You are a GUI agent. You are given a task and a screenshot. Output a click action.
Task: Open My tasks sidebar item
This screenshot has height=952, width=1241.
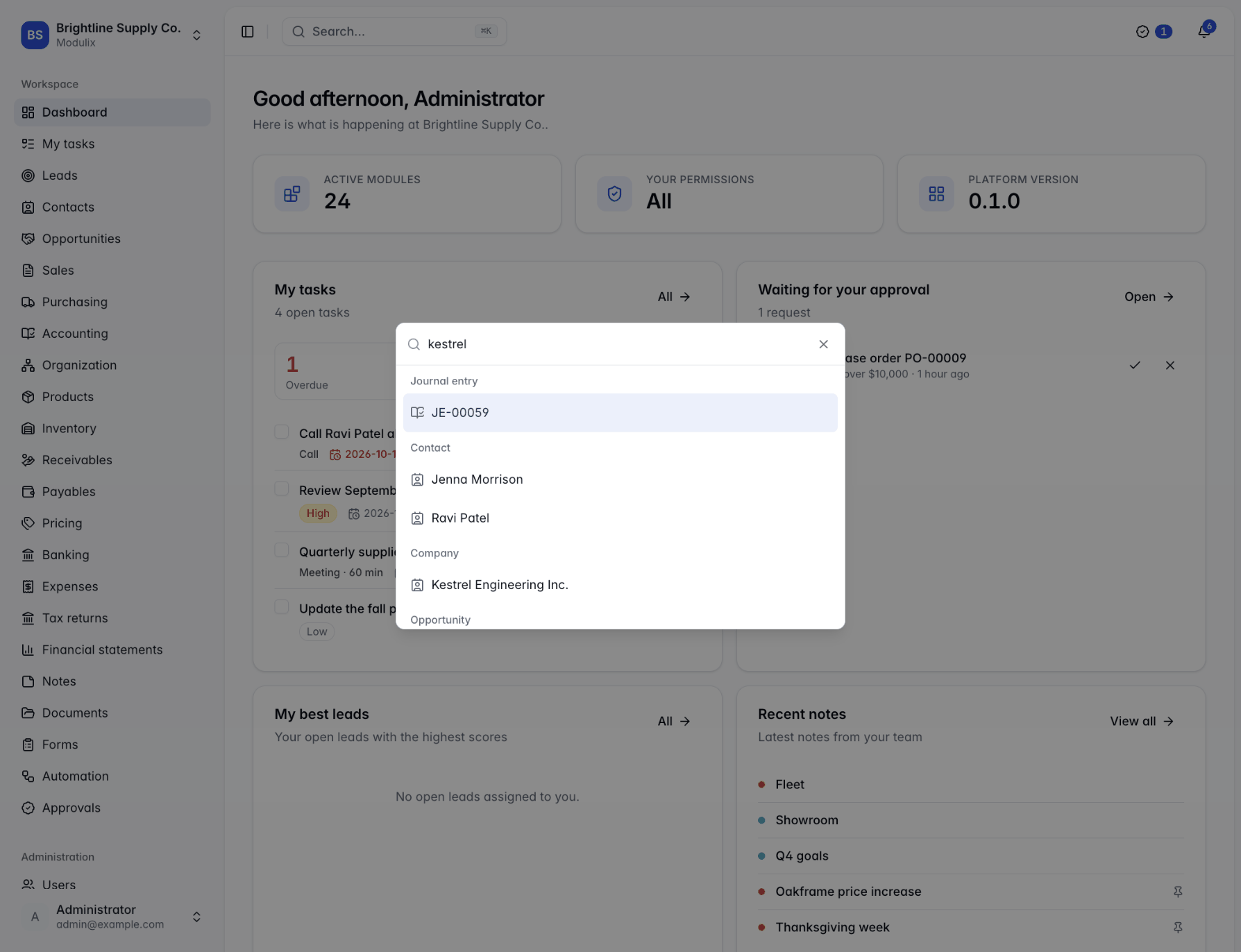pos(112,144)
